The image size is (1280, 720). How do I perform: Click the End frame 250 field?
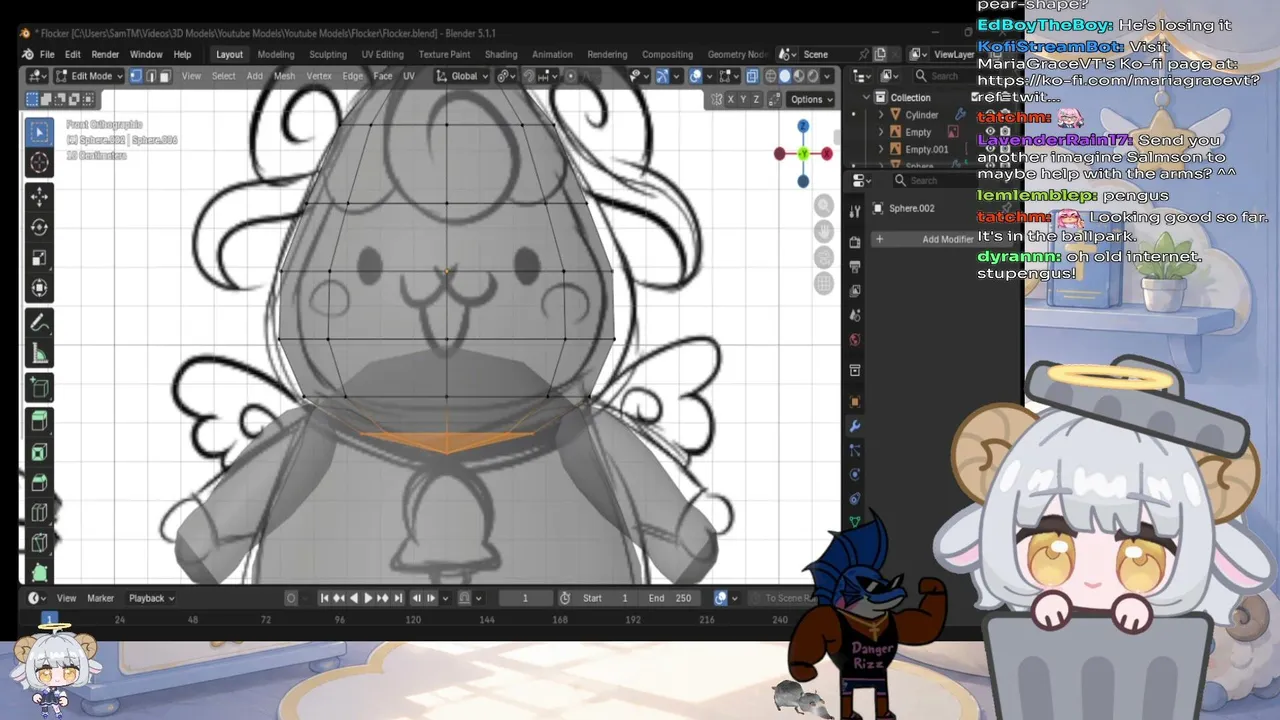[670, 598]
